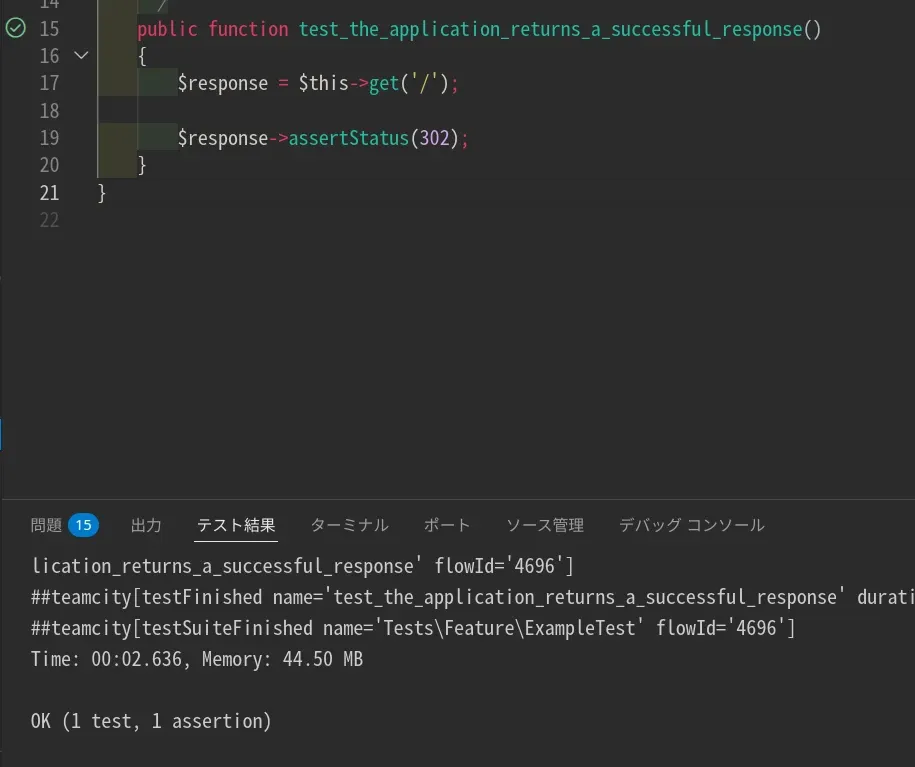The height and width of the screenshot is (767, 915).
Task: Click the green passed-test icon on line 15
Action: (x=15, y=29)
